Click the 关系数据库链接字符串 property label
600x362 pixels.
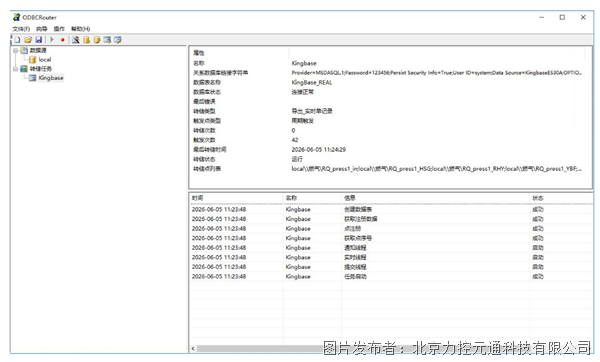(x=221, y=73)
